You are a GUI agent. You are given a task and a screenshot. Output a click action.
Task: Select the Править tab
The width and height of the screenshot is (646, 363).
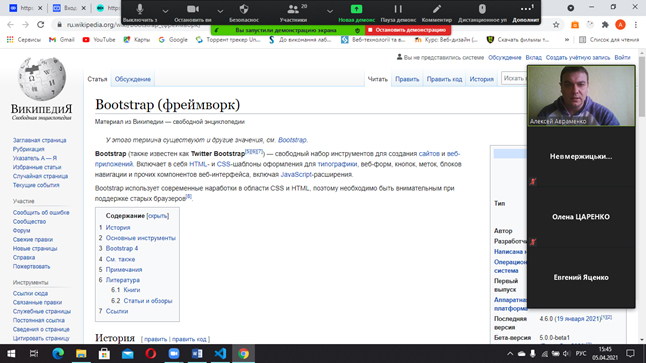(407, 79)
